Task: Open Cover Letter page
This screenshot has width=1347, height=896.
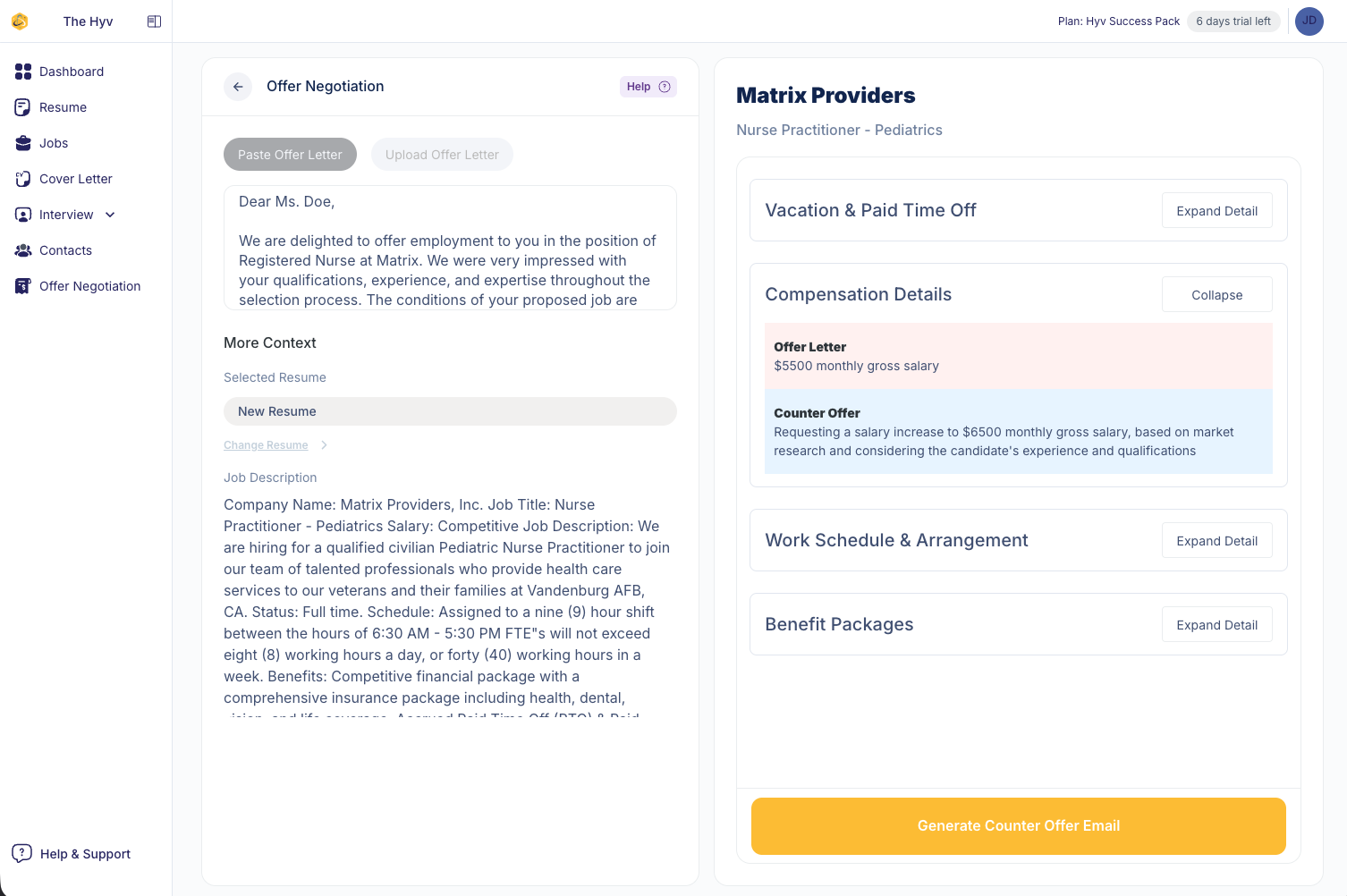Action: click(x=76, y=179)
